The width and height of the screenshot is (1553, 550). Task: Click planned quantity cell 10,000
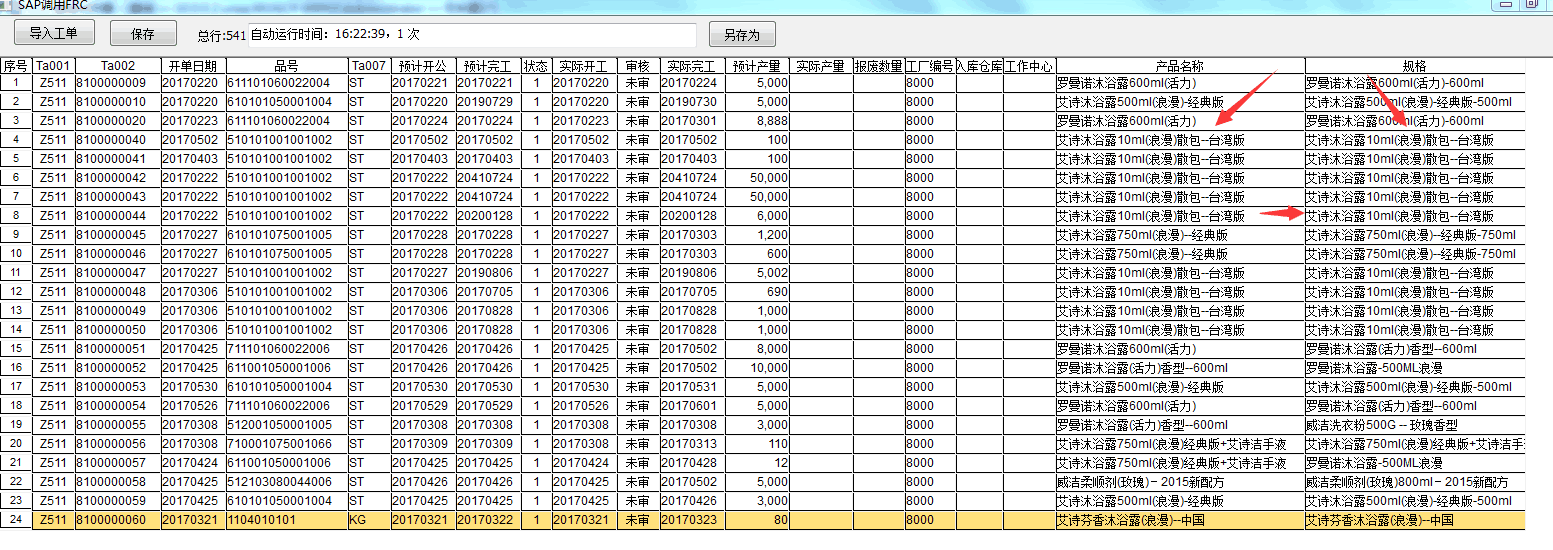[757, 368]
